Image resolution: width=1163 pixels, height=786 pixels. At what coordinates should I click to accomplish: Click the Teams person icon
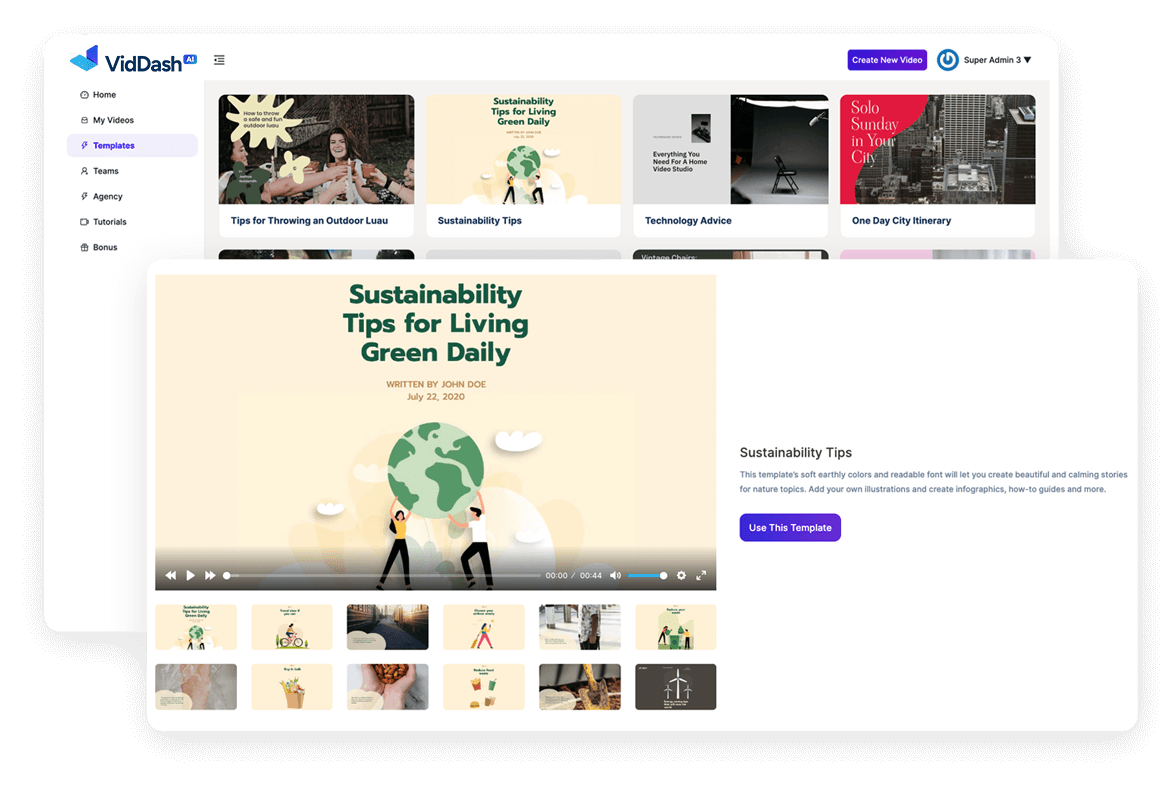84,171
